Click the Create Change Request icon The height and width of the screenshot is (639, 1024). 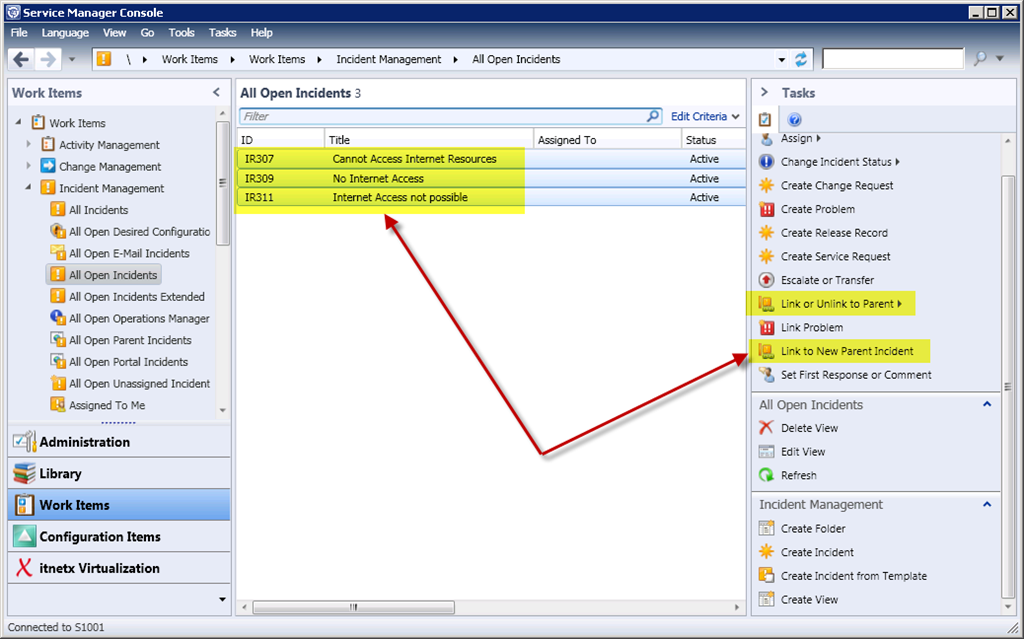tap(767, 186)
